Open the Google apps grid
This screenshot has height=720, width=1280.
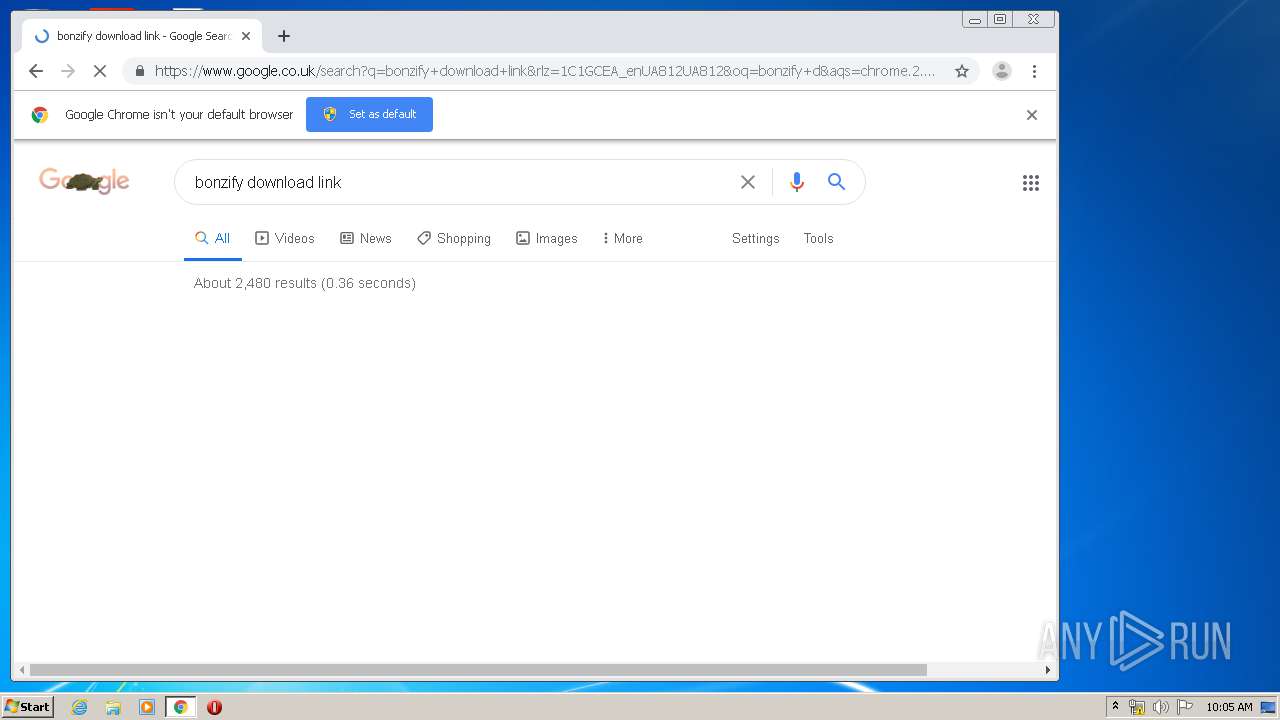pos(1031,183)
